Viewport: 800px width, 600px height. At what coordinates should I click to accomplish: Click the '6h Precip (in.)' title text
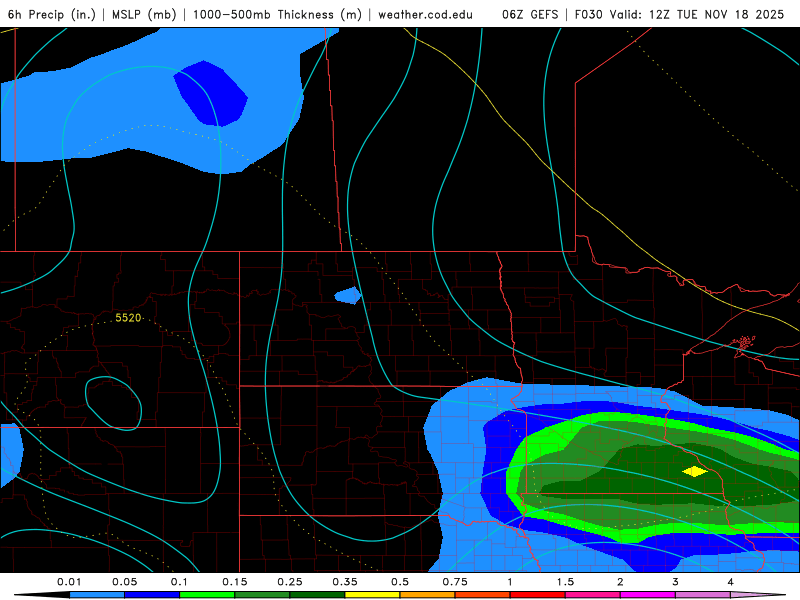(x=52, y=15)
